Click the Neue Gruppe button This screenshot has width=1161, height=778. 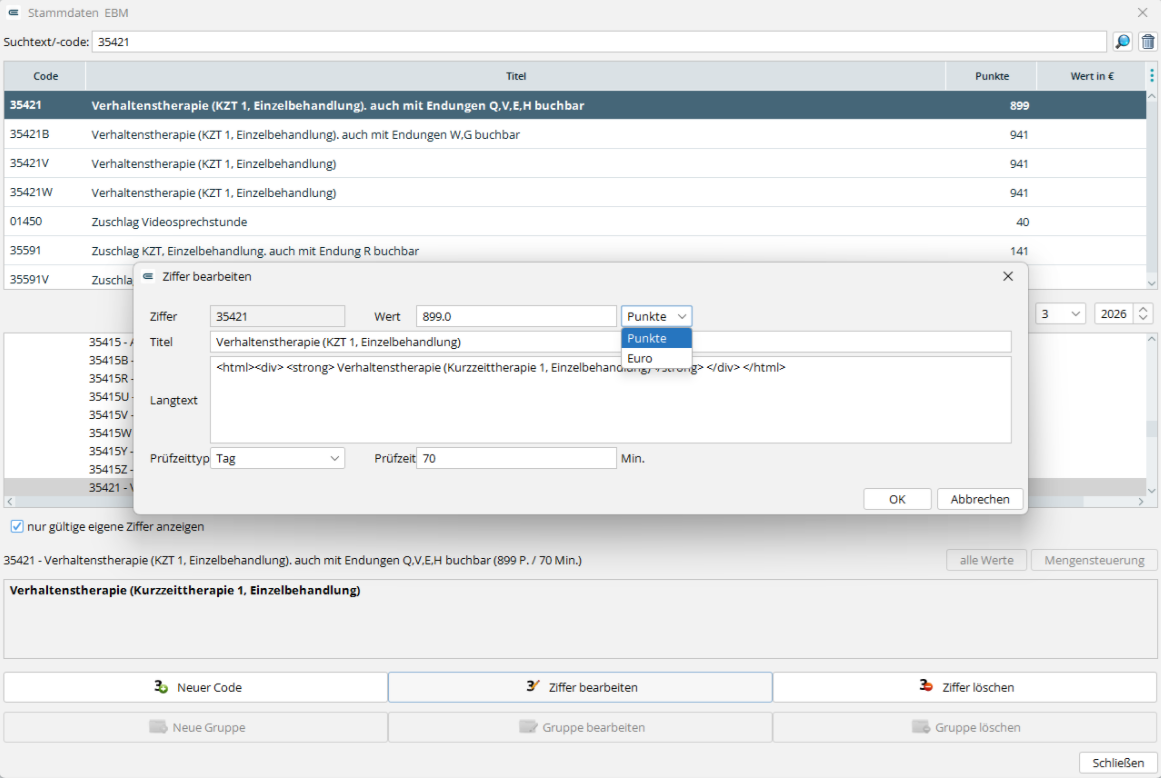(195, 727)
